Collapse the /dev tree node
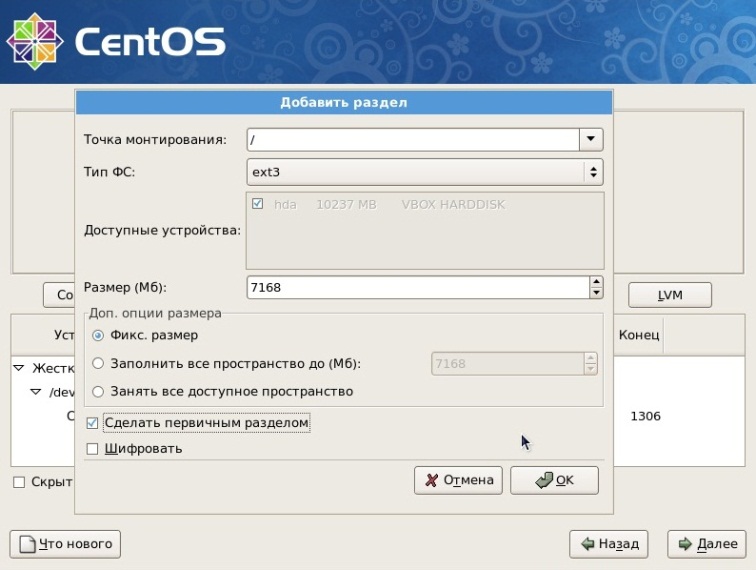 [x=36, y=392]
